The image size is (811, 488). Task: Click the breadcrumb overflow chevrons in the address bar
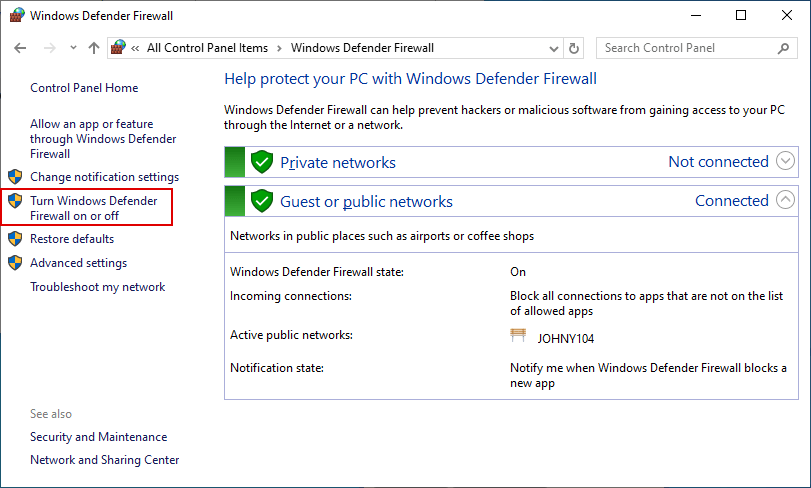coord(136,48)
